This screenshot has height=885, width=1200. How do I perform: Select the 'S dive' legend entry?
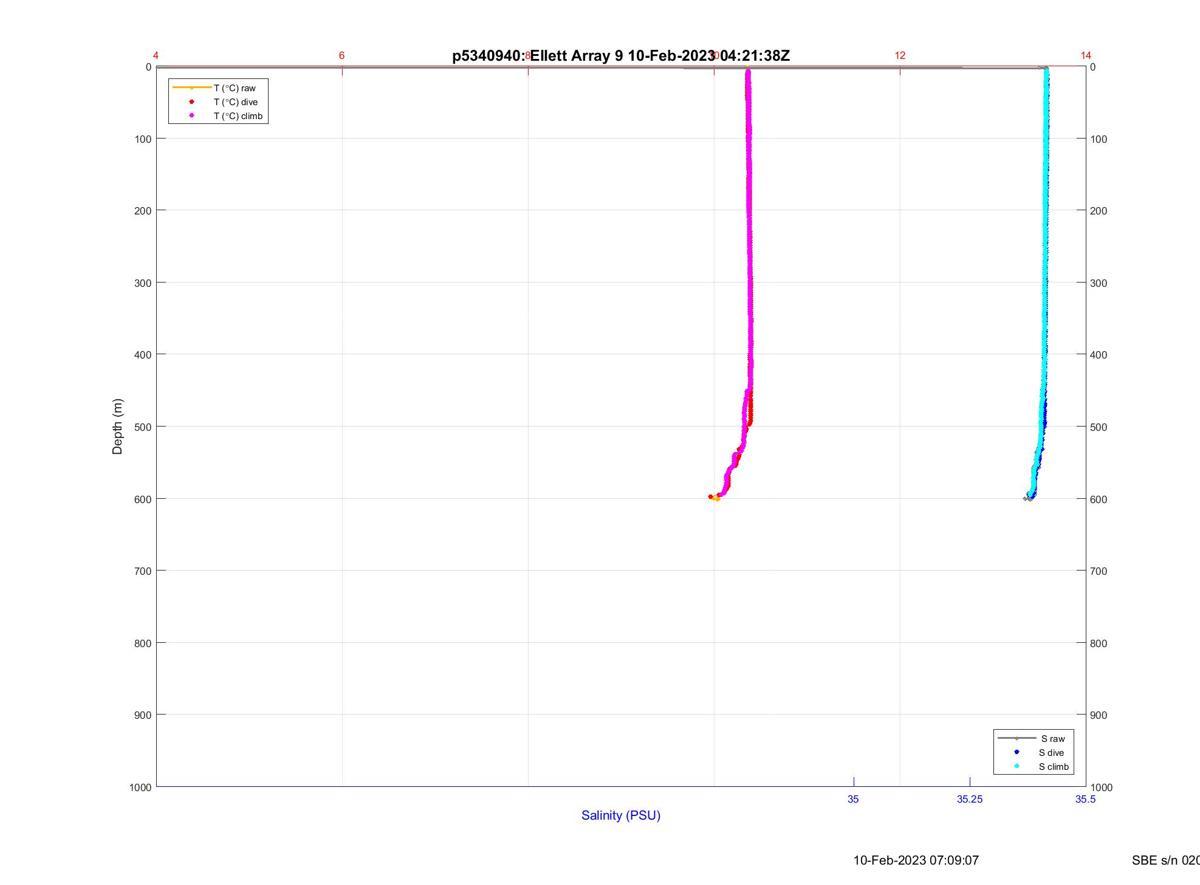1052,752
